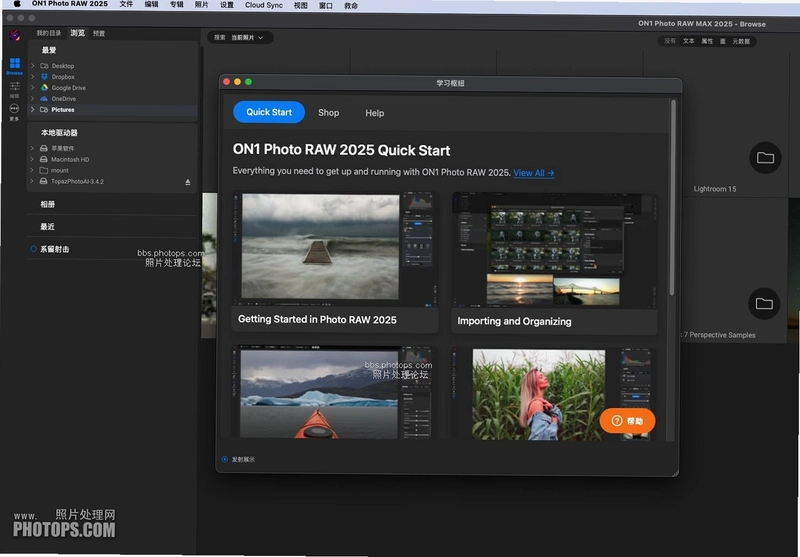Expand the Google Drive tree chevron
Screen dimensions: 800x557
coord(33,88)
